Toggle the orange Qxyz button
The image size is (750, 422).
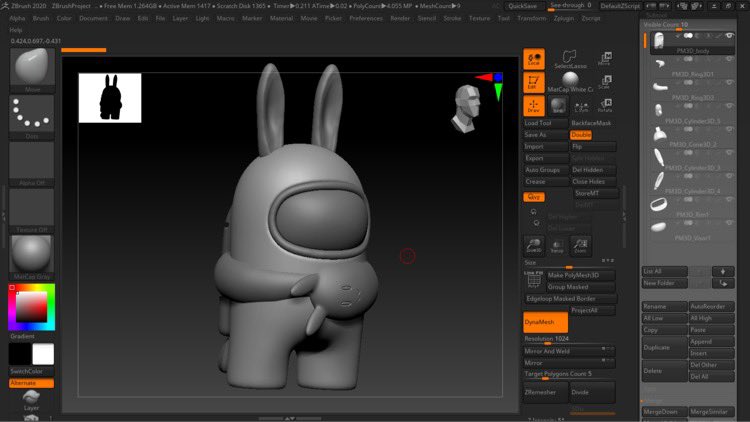click(533, 197)
